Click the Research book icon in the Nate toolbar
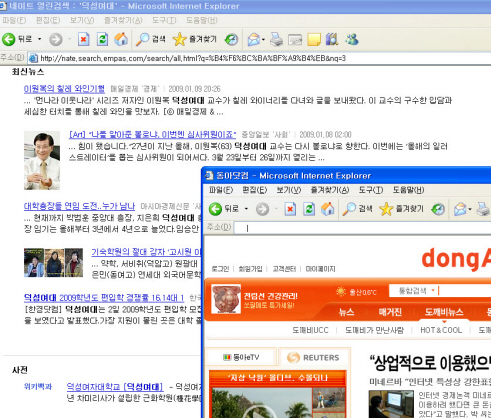491x418 pixels. [x=332, y=39]
